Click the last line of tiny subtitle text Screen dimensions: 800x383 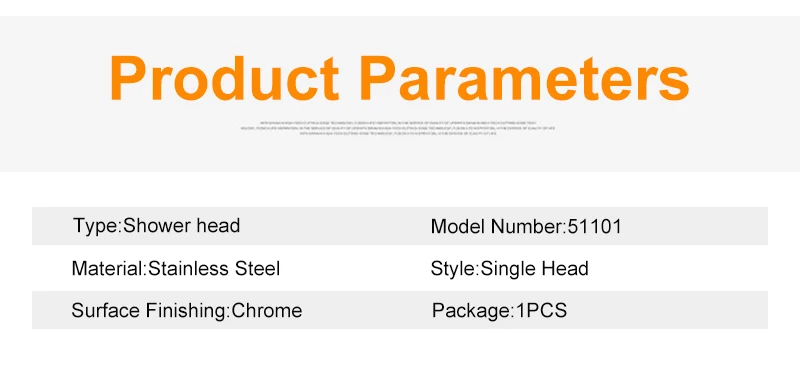[x=398, y=133]
